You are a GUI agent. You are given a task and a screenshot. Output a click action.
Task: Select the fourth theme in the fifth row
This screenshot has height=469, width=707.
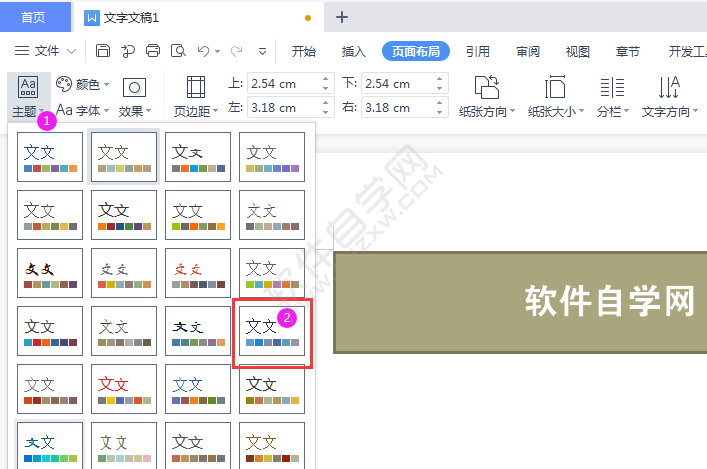pos(272,389)
